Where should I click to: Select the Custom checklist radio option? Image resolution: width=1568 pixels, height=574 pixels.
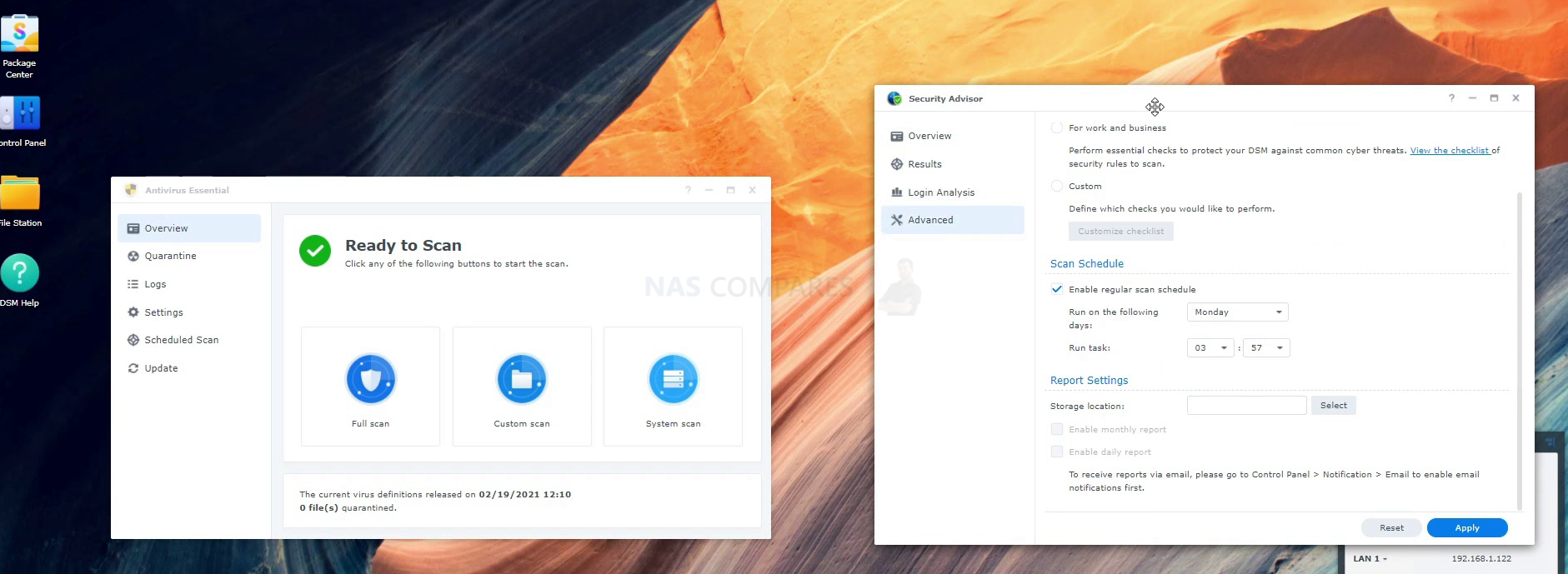click(1057, 186)
